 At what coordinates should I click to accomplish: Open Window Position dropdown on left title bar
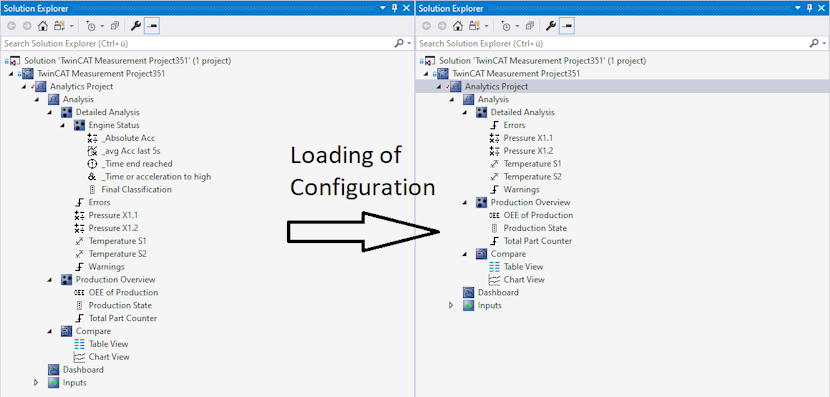[x=383, y=8]
